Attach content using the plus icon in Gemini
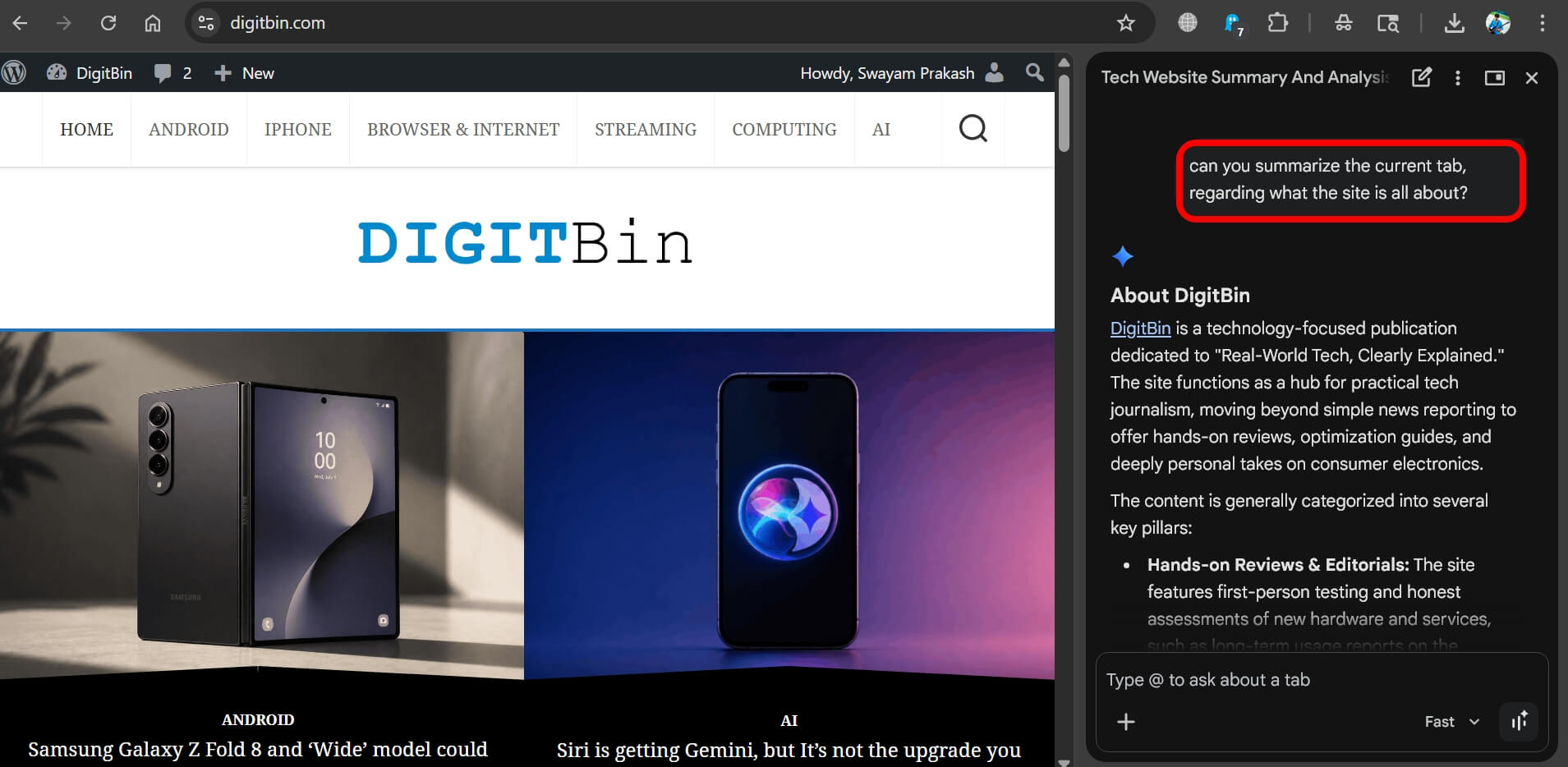The image size is (1568, 767). 1125,722
